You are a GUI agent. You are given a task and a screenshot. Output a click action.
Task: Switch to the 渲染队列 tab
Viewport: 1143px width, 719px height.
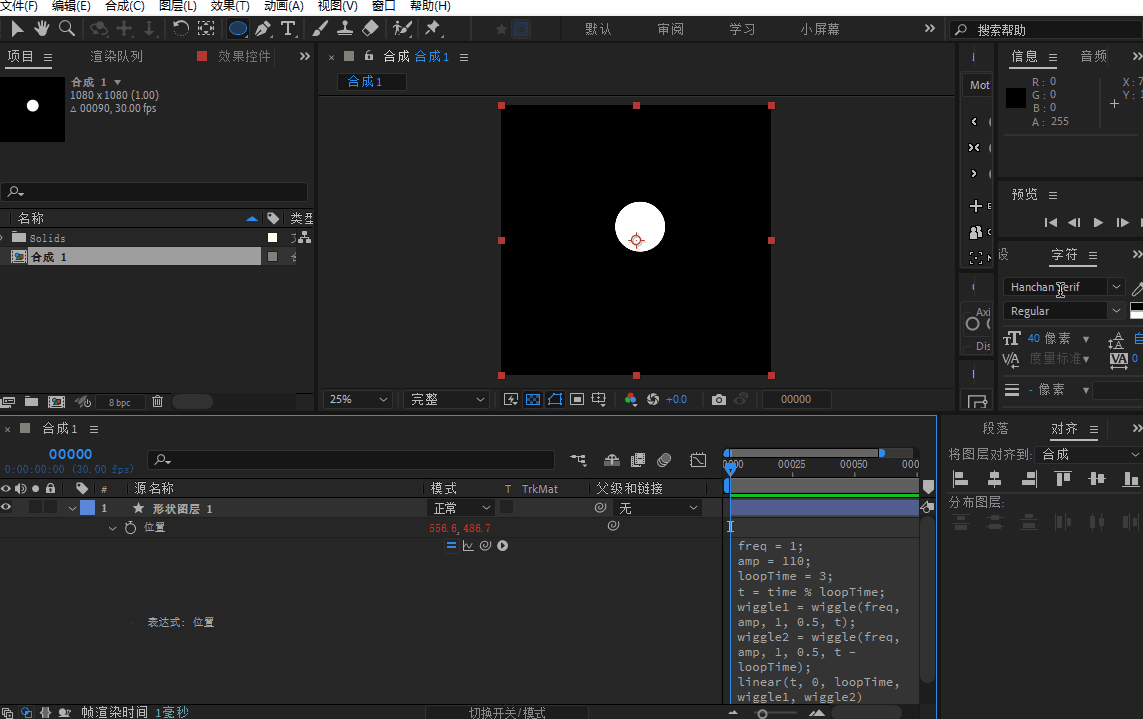coord(117,56)
